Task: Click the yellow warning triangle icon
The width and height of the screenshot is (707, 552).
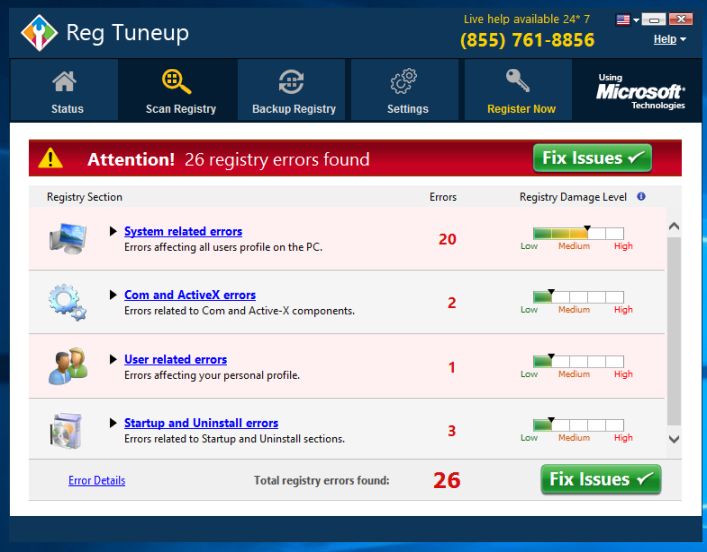Action: tap(50, 158)
